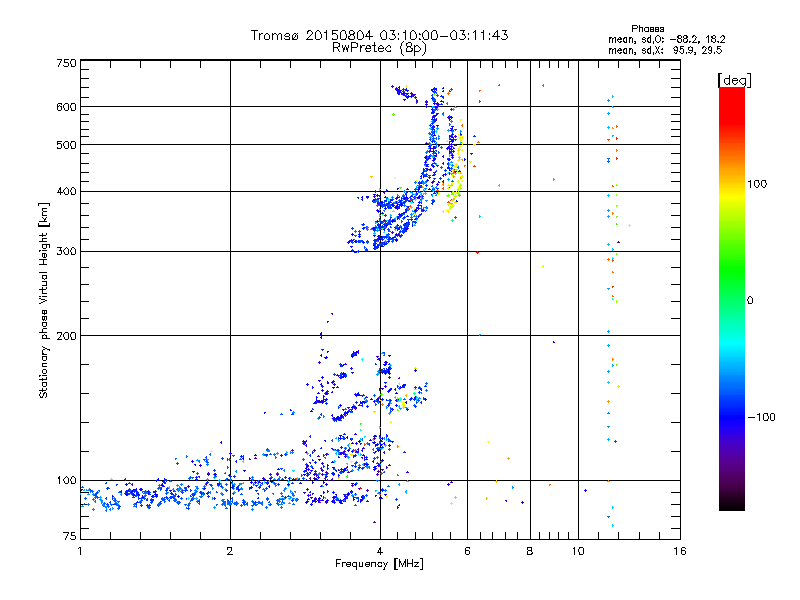Click the plot title 'Tromsø 20150804 03:10:00-03:11:43'
Viewport: 800px width, 600px height.
379,35
